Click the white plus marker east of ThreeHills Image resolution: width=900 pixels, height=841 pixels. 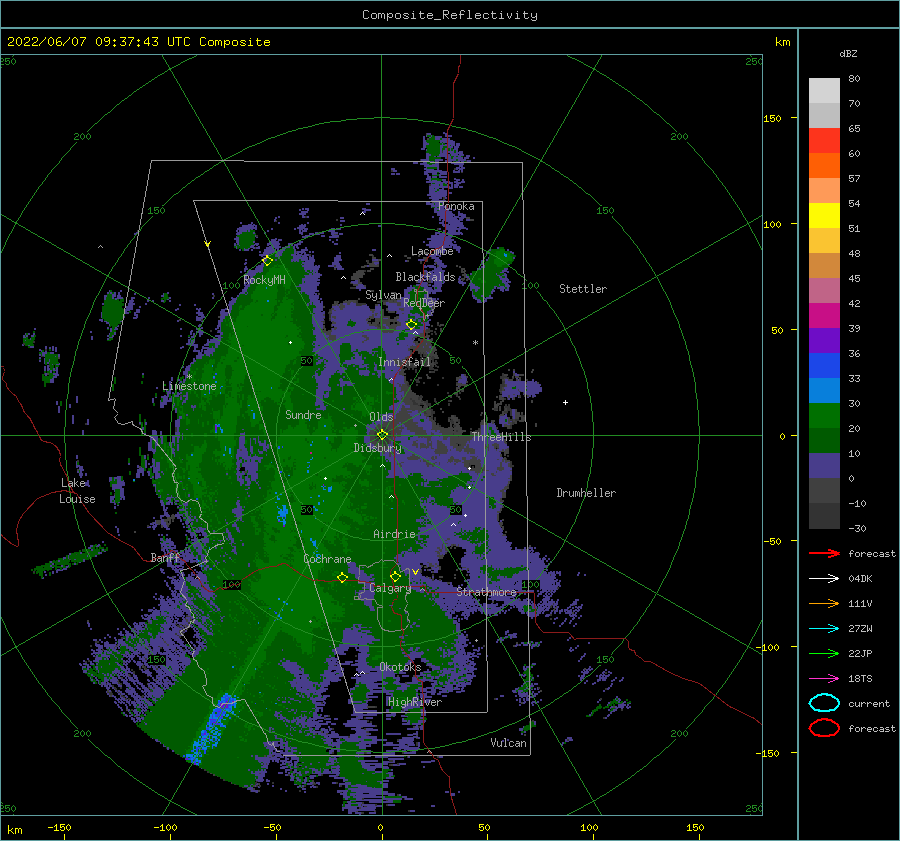(x=565, y=402)
